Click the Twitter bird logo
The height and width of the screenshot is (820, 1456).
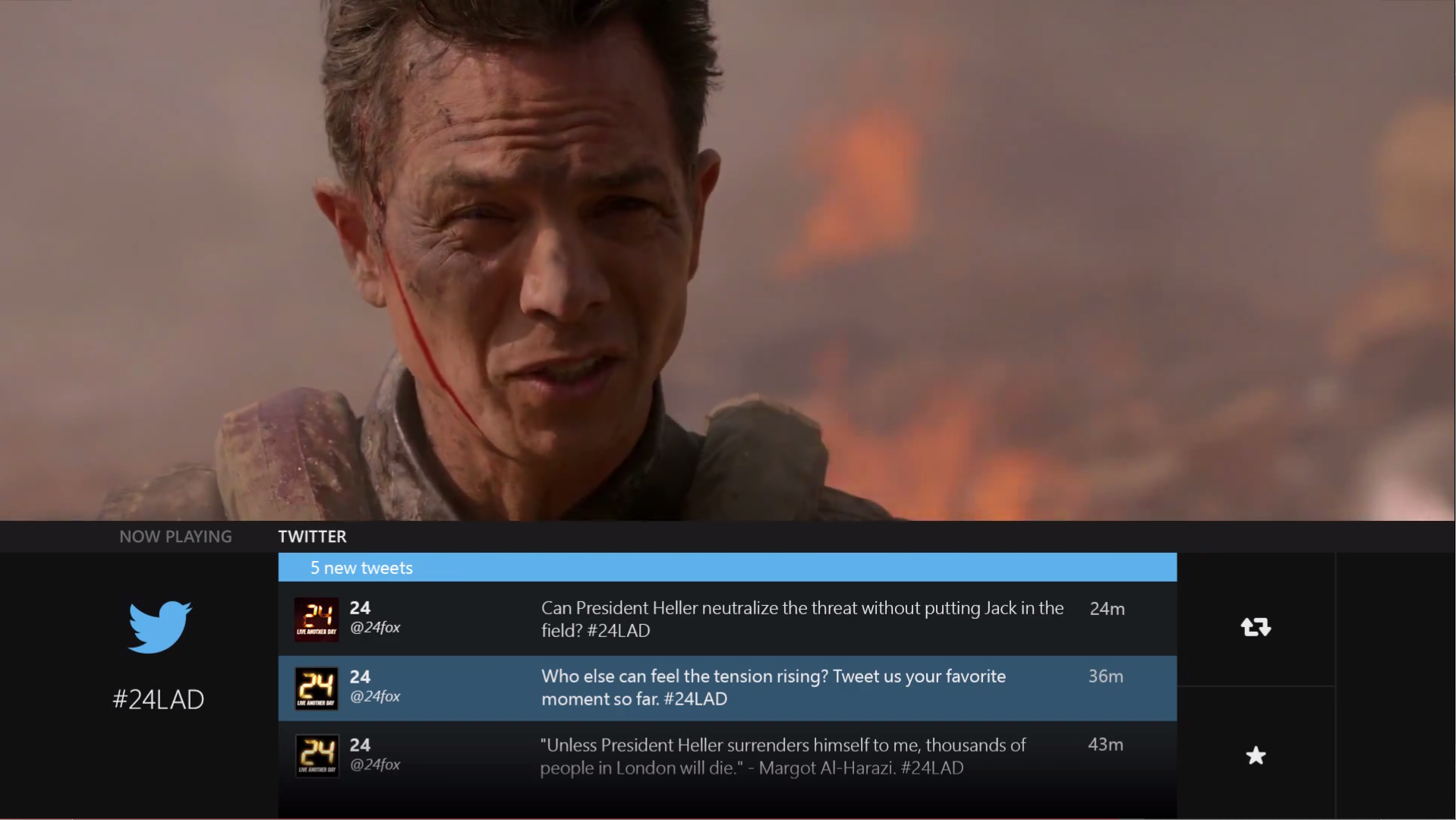tap(159, 627)
